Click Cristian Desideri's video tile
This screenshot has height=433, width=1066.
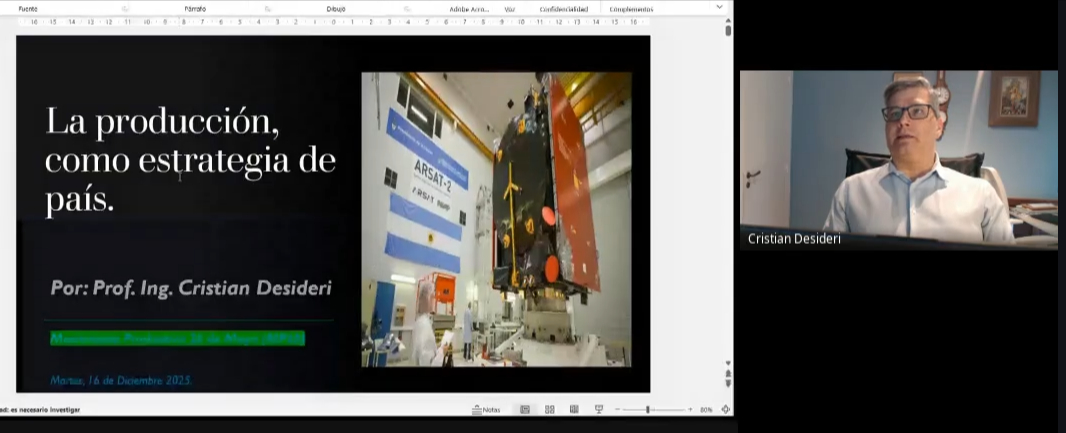pos(898,160)
